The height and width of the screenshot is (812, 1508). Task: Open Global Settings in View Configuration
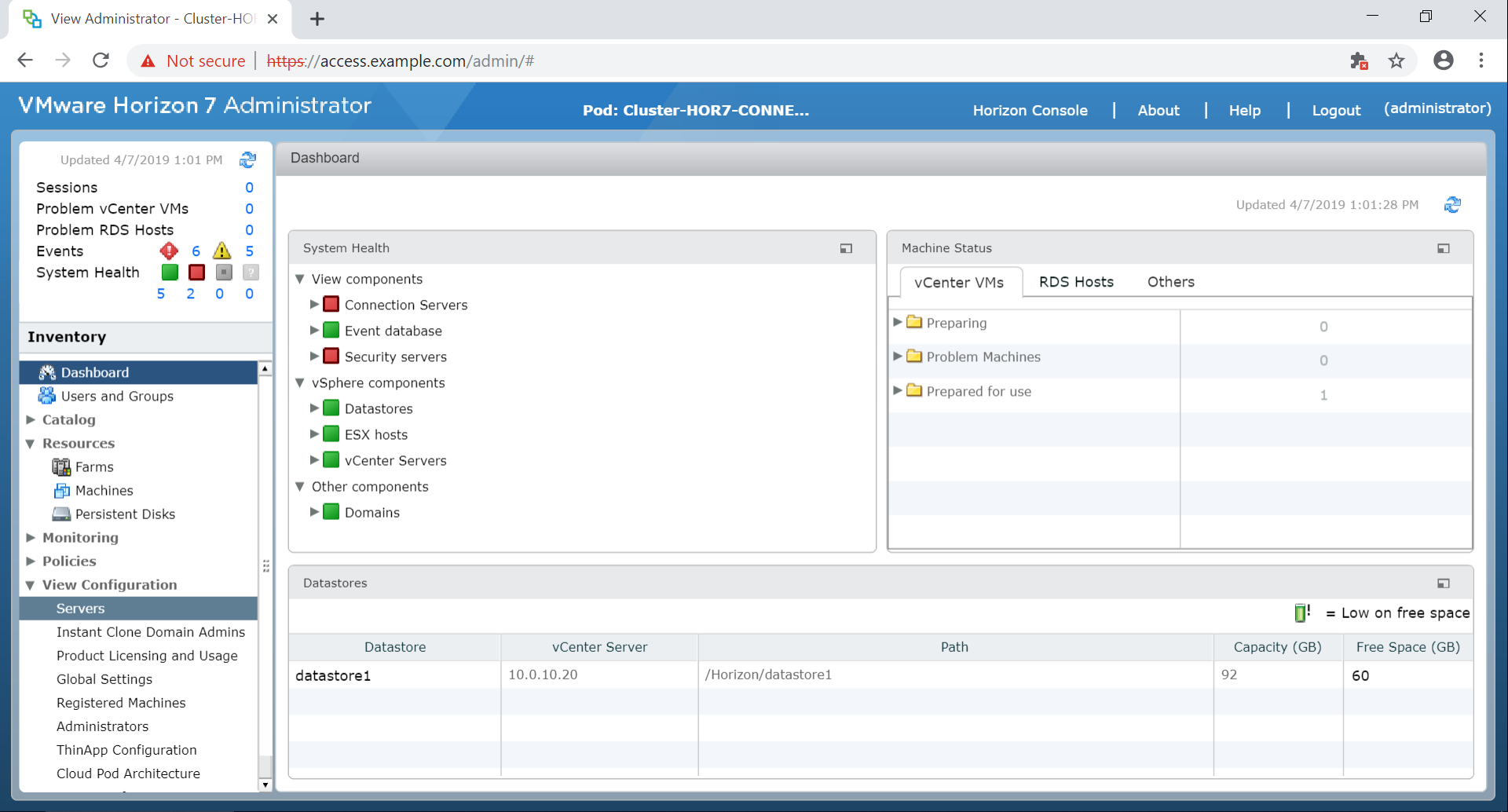coord(104,679)
